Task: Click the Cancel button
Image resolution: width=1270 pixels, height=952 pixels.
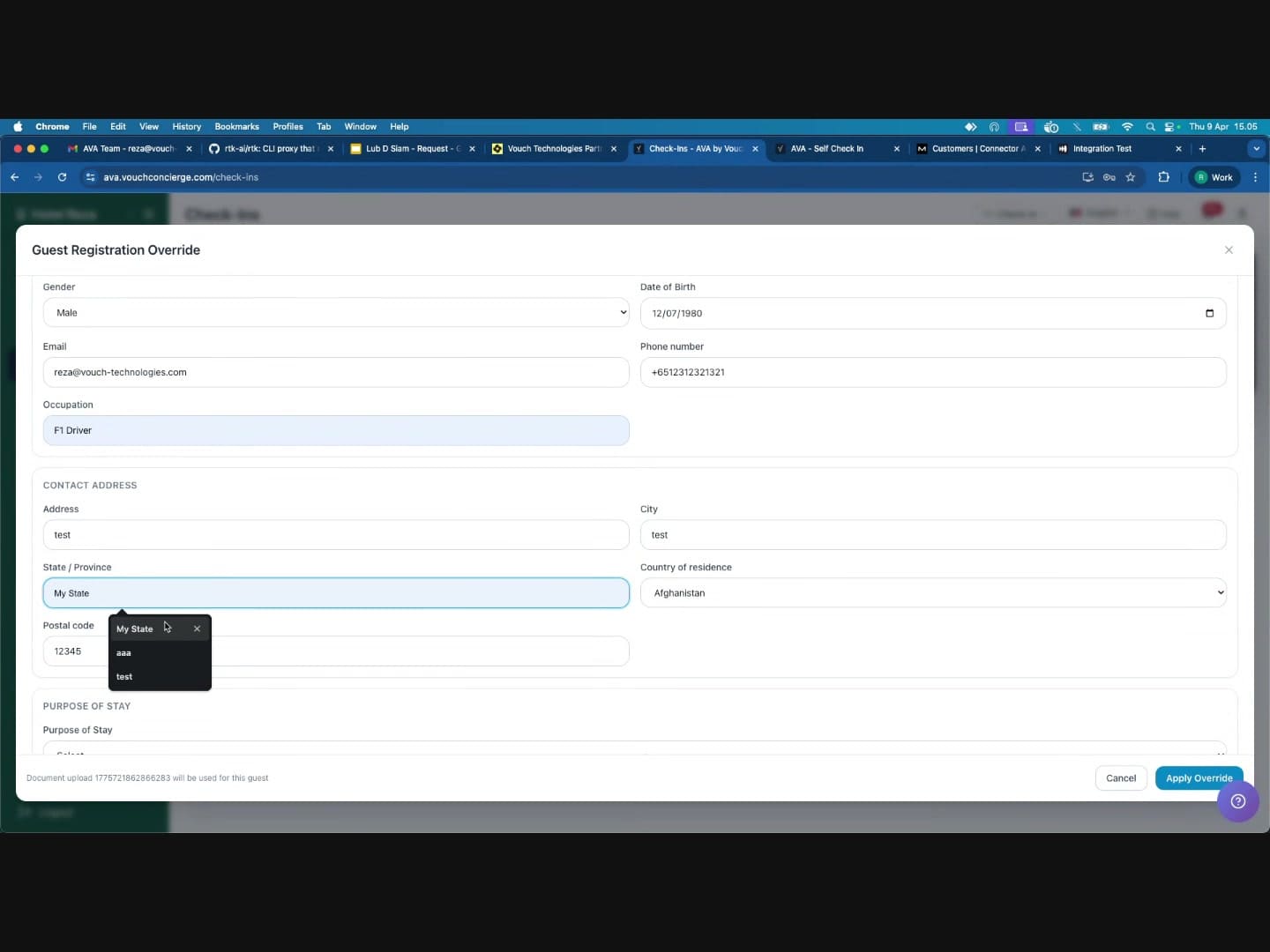Action: (1120, 778)
